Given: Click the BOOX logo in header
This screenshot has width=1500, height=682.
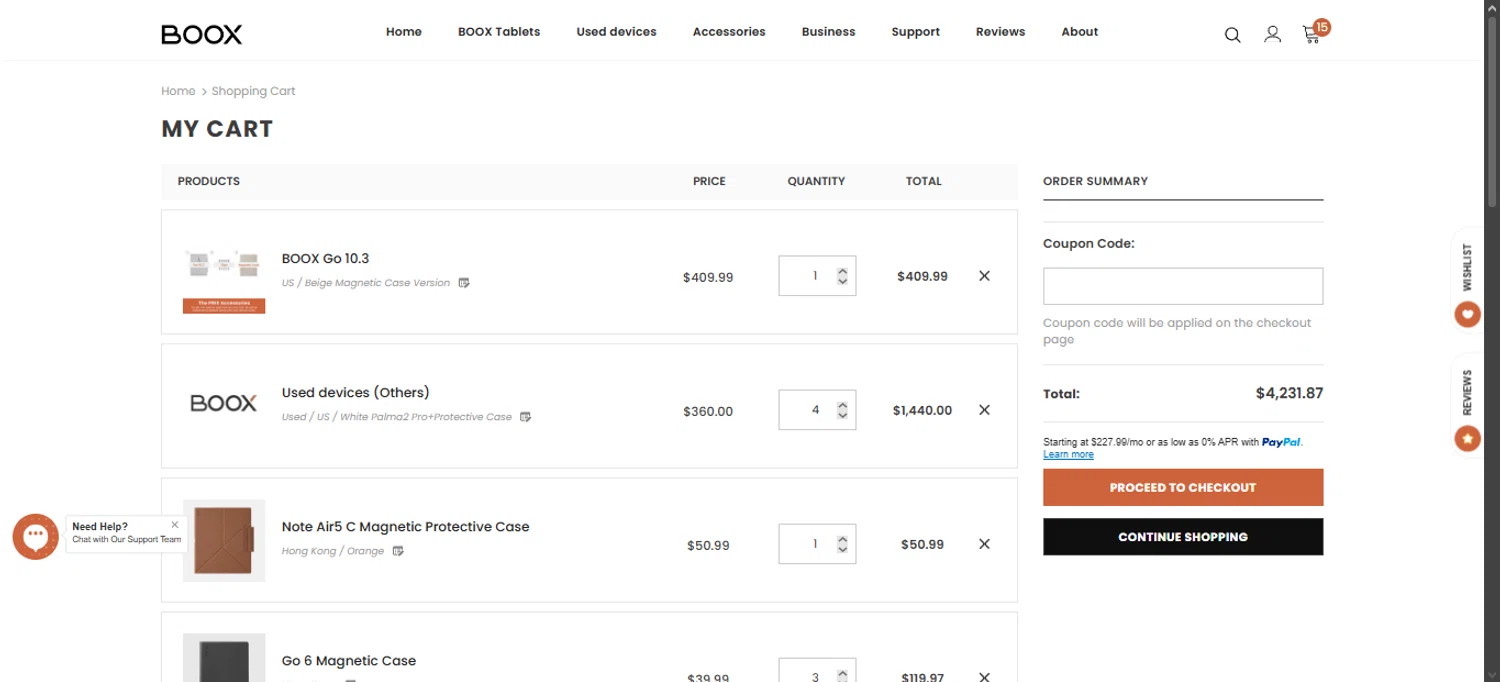Looking at the screenshot, I should pos(202,34).
